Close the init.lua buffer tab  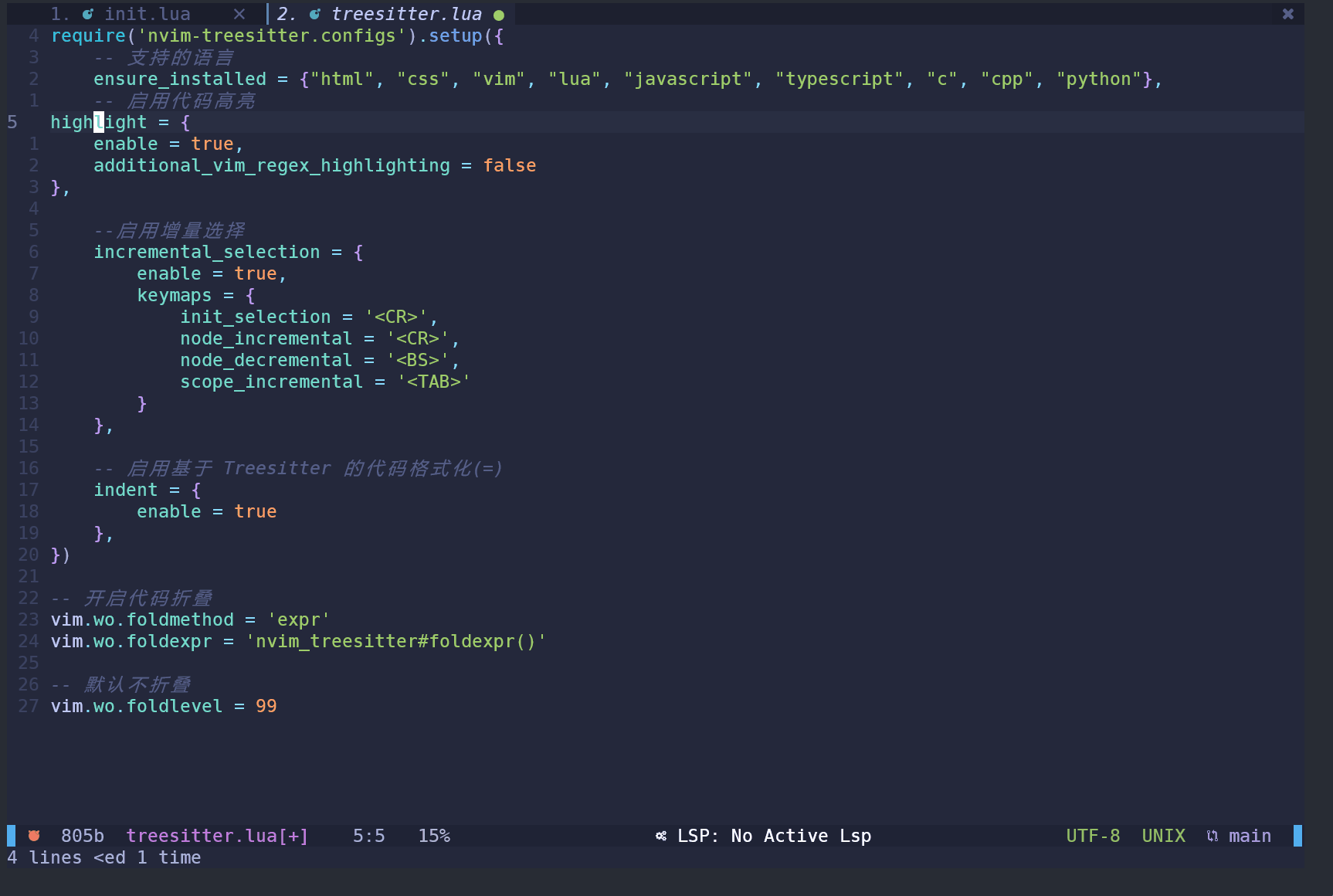[x=239, y=14]
